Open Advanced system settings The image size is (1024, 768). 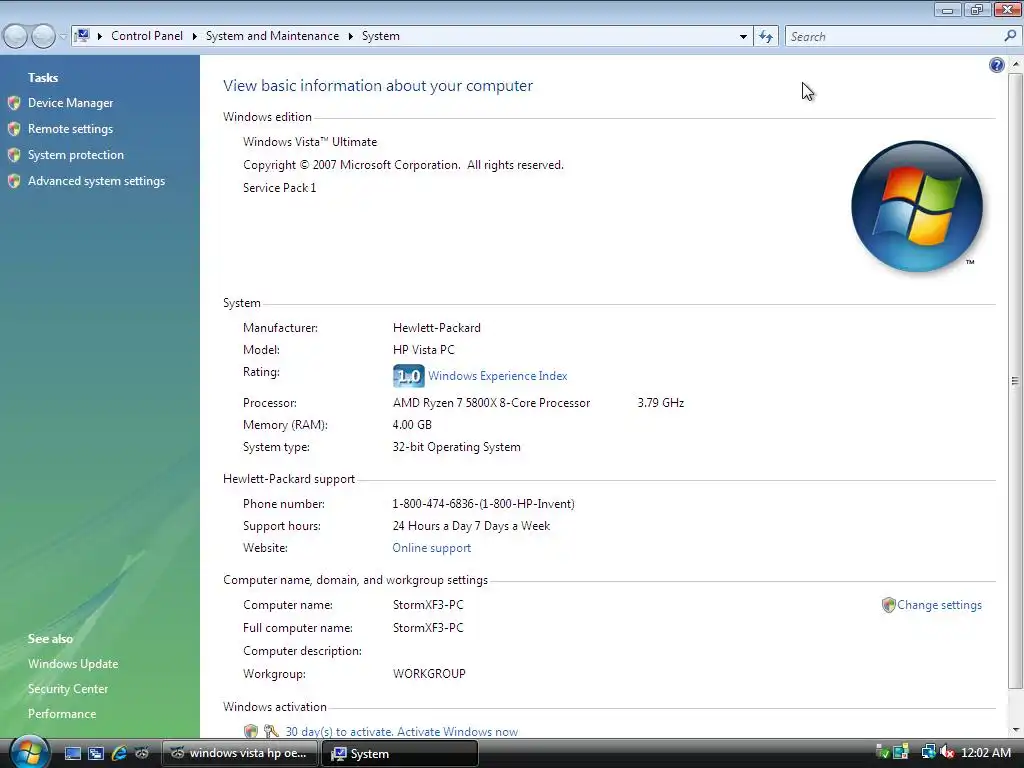97,182
